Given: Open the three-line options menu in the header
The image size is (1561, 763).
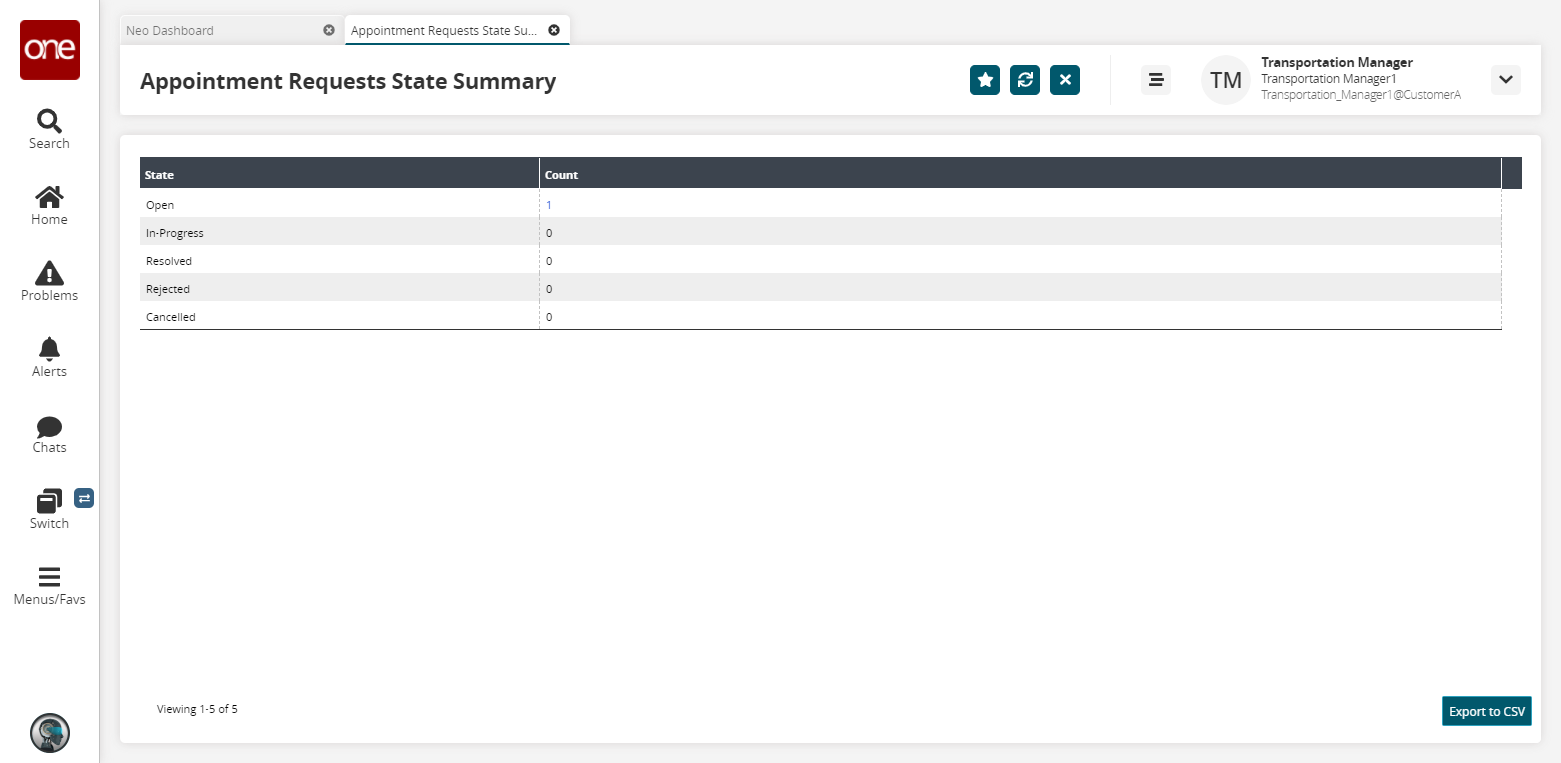Looking at the screenshot, I should 1156,80.
